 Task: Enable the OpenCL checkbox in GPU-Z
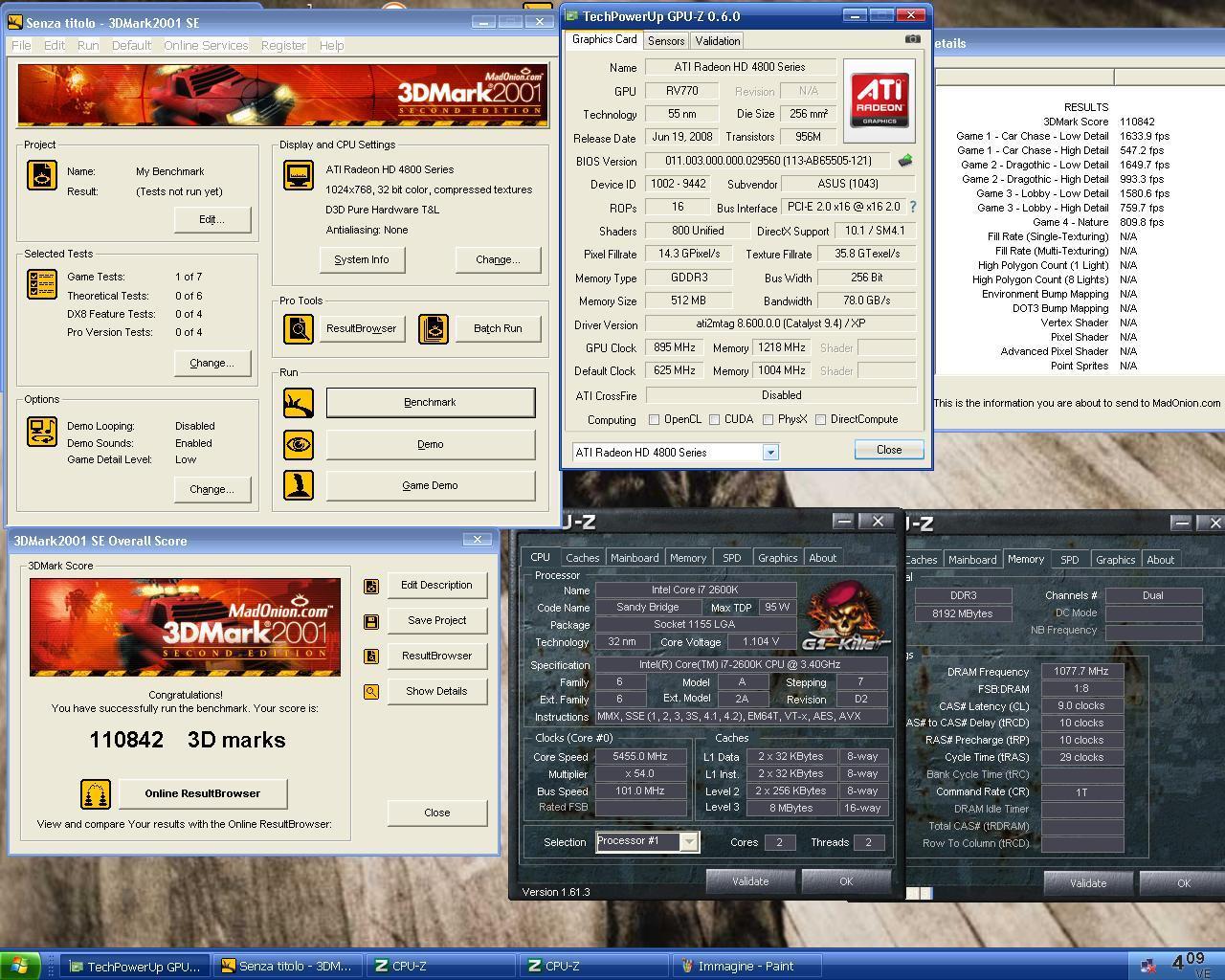[655, 419]
